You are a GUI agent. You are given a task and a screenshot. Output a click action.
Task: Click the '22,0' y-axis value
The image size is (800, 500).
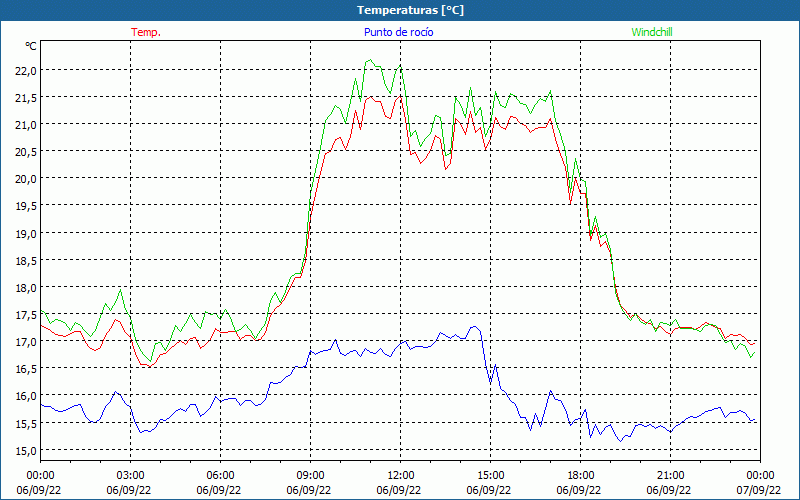pyautogui.click(x=26, y=70)
